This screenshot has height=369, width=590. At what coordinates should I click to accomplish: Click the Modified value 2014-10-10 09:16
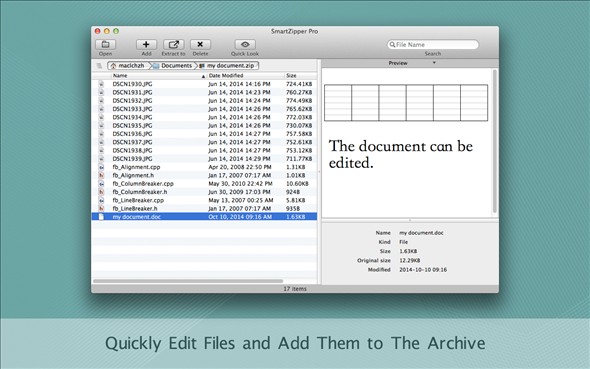[423, 270]
